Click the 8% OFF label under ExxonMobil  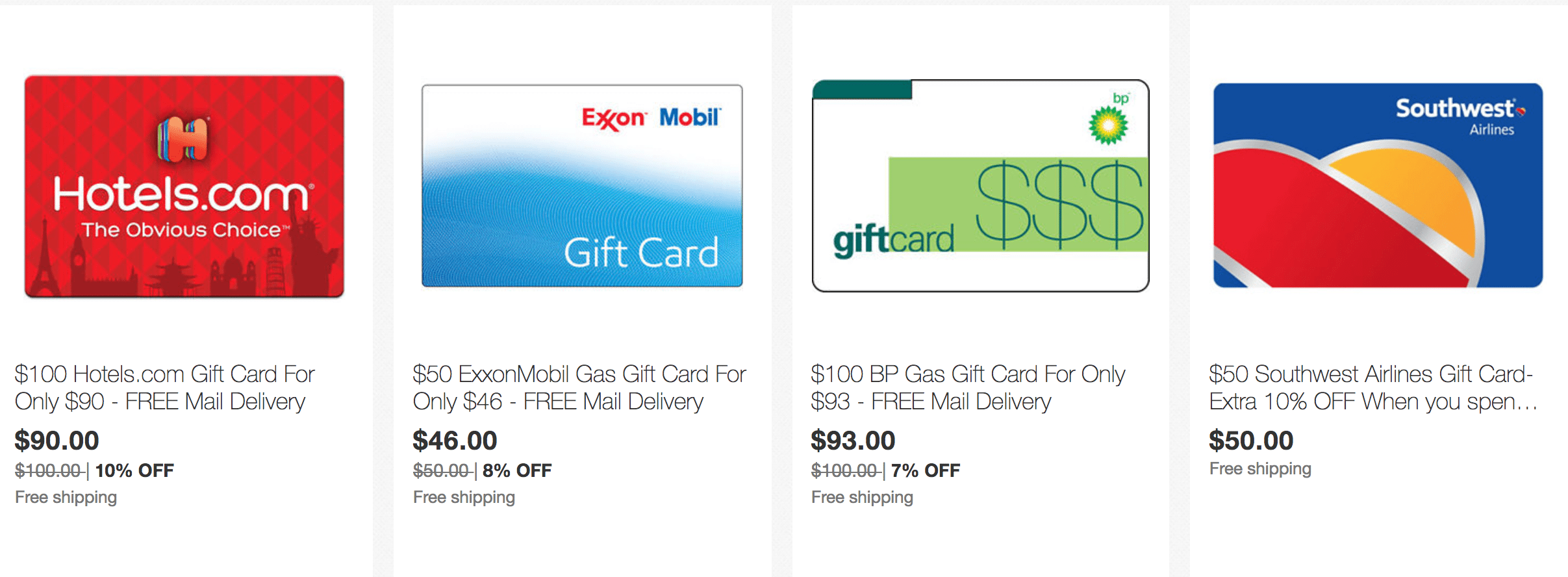click(x=517, y=470)
